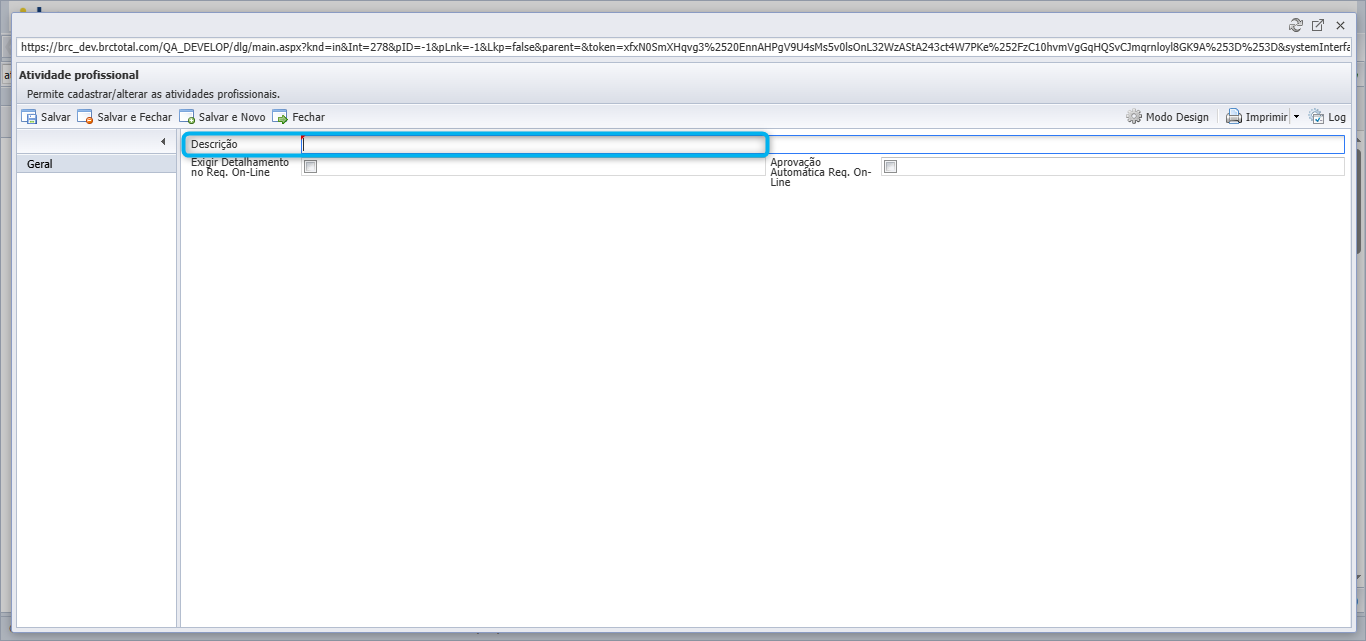Click the dialog URL address field

[685, 47]
